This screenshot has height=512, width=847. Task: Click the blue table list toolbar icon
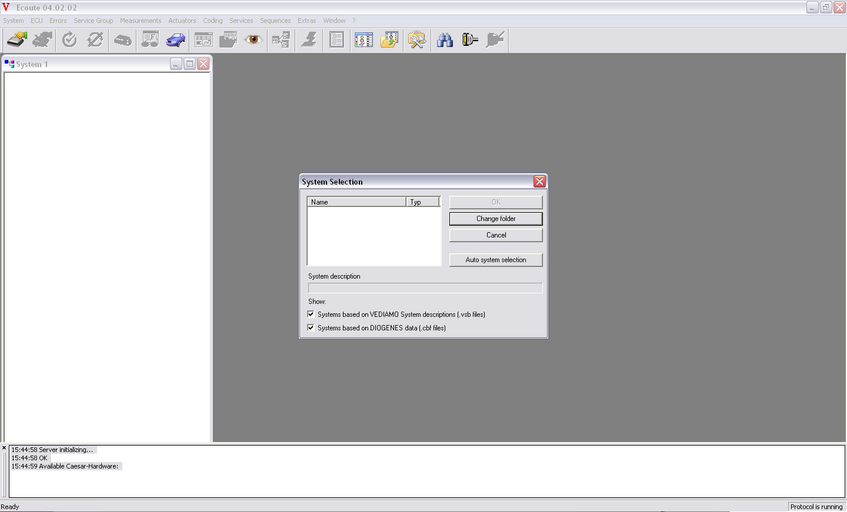click(363, 40)
